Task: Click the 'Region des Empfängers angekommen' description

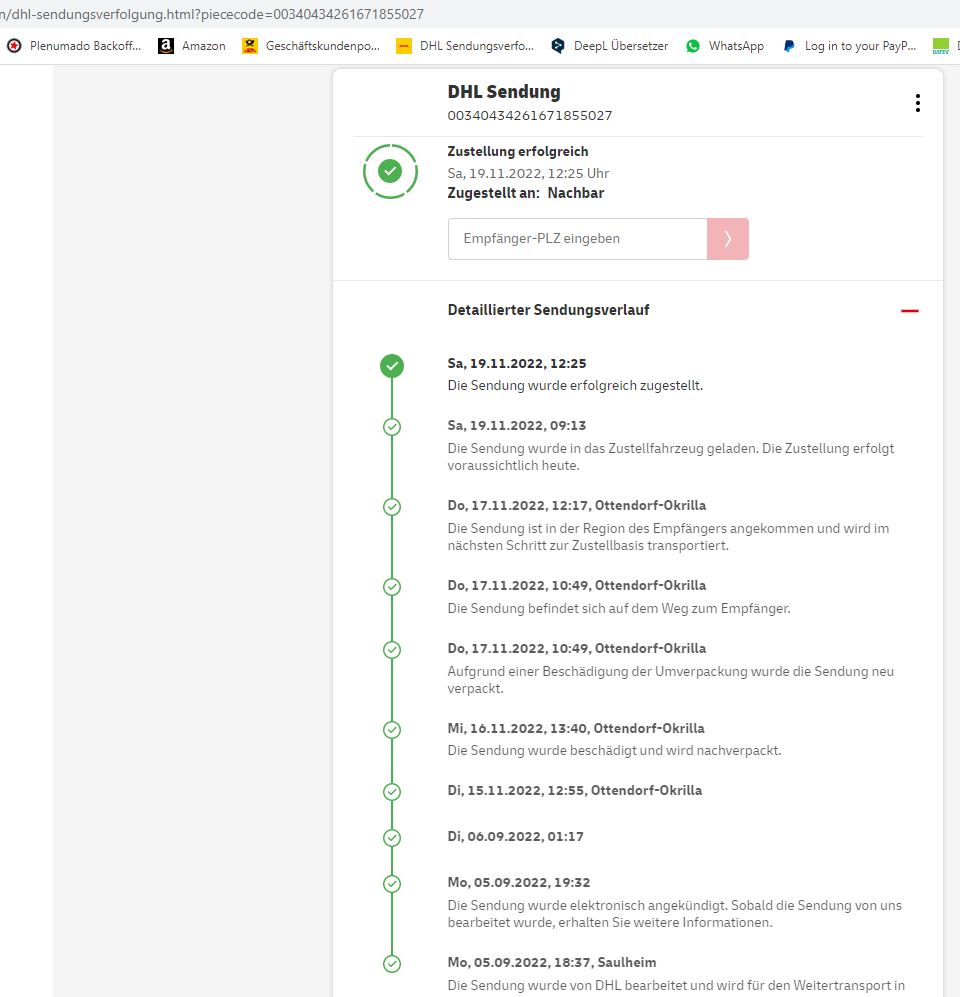Action: point(668,537)
